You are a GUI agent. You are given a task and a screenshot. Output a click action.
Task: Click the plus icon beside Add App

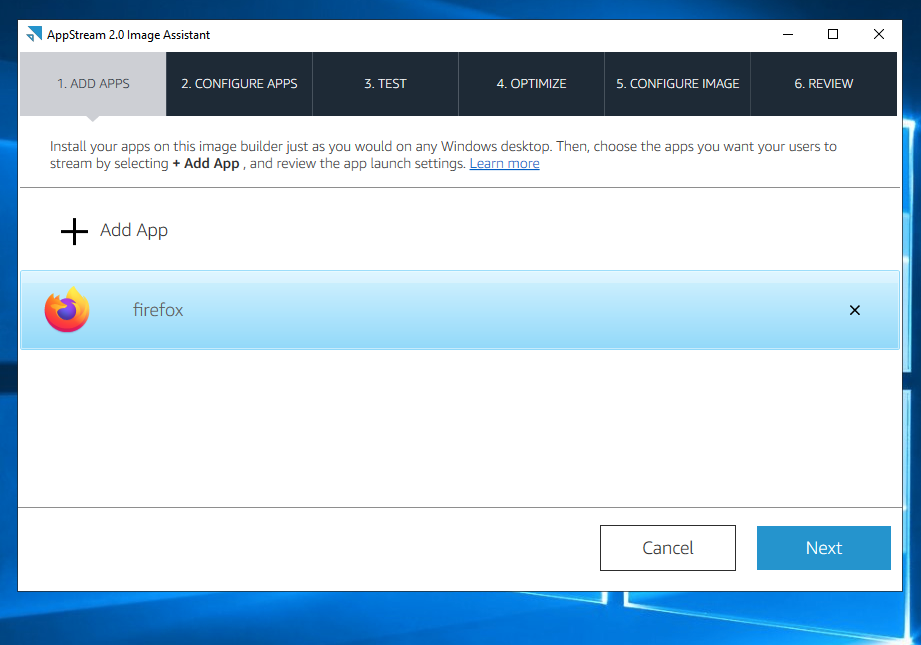74,231
